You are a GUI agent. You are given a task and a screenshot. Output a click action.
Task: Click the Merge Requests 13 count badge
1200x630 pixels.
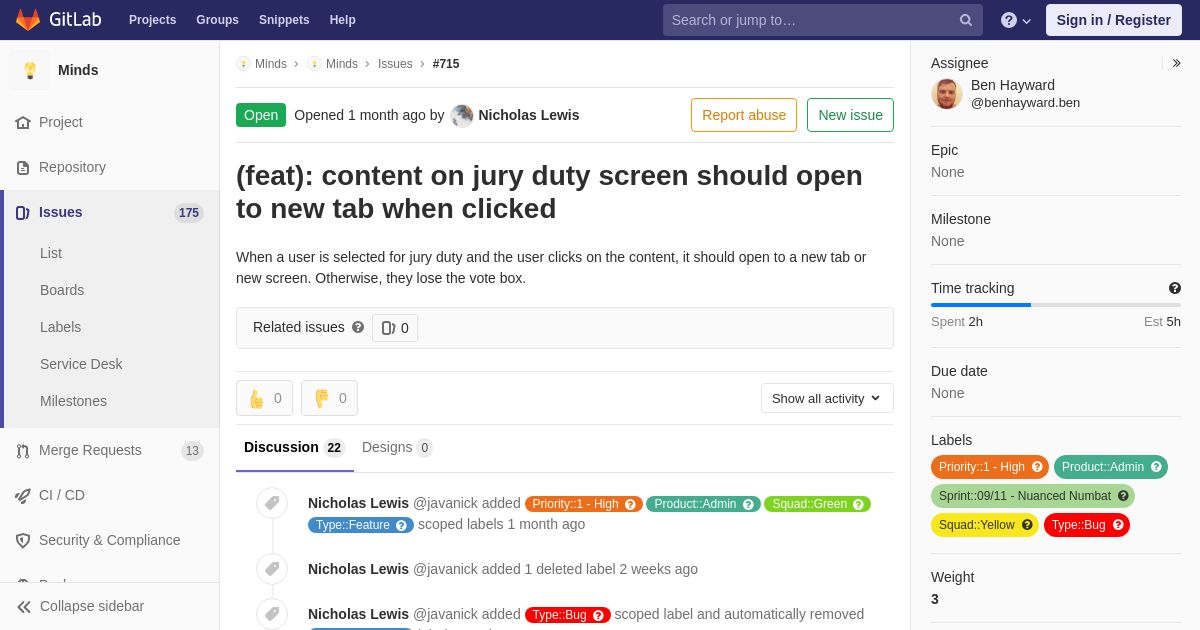[x=192, y=450]
